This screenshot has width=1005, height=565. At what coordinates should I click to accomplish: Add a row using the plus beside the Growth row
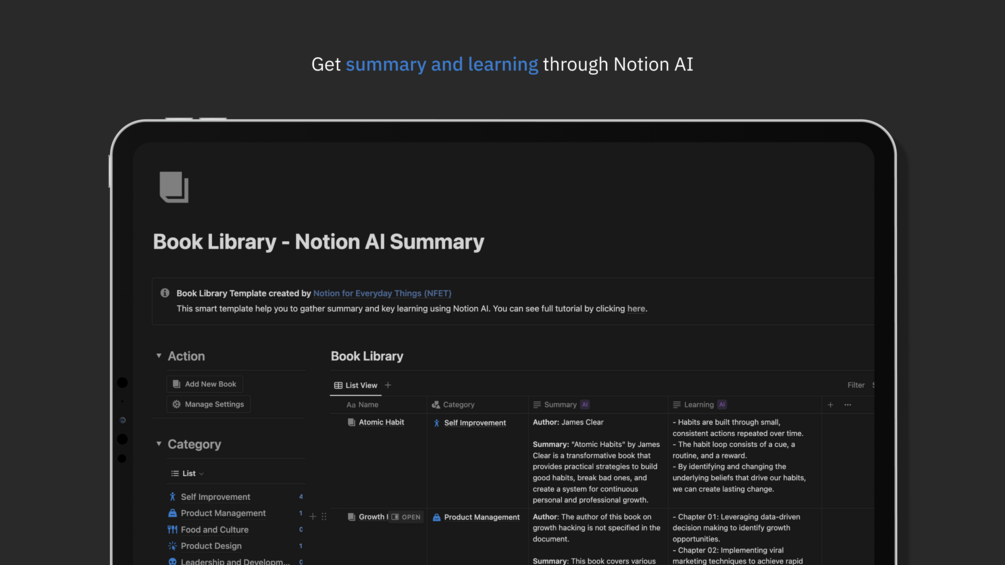click(313, 516)
